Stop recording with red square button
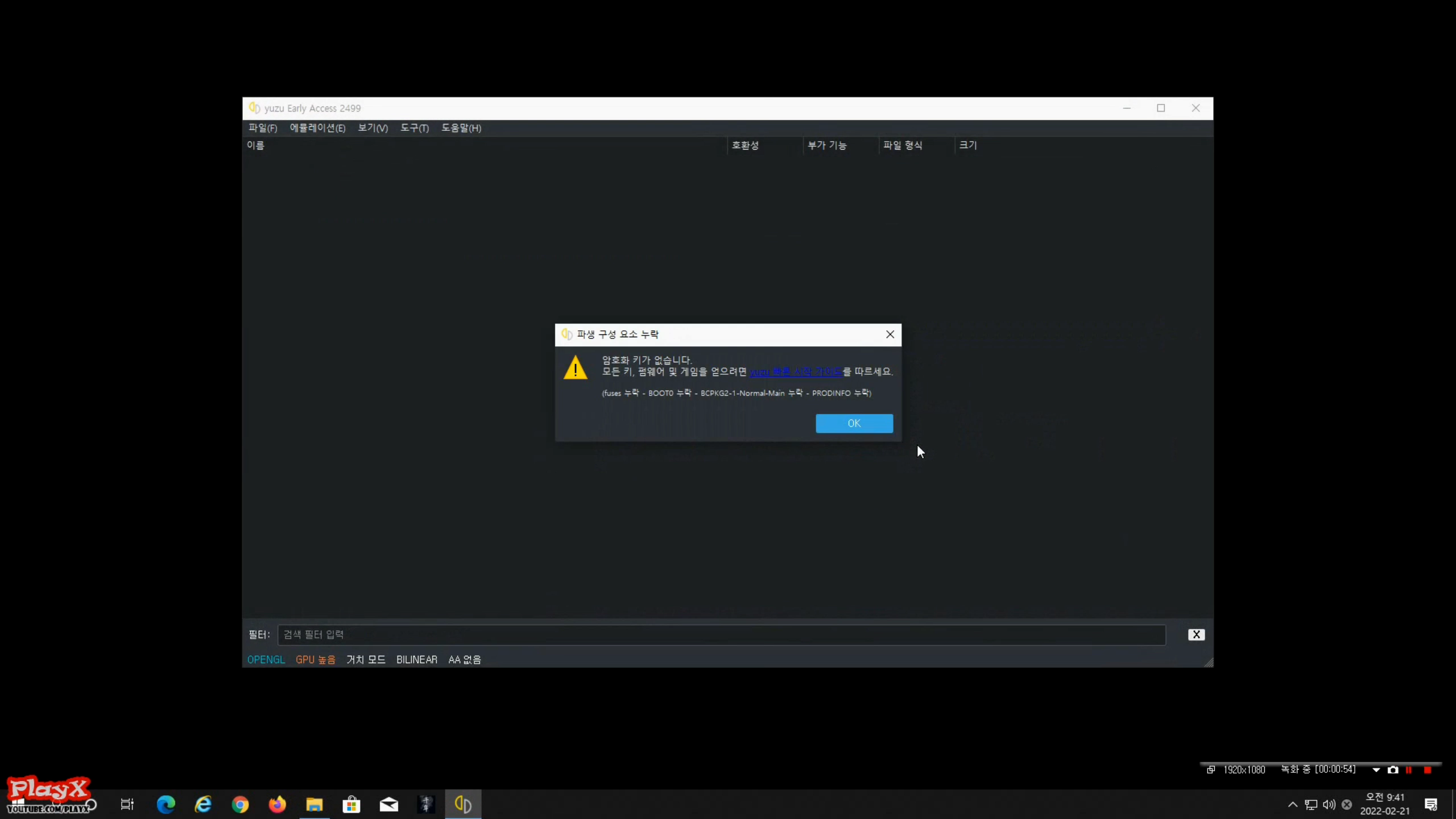Viewport: 1456px width, 819px height. 1427,770
